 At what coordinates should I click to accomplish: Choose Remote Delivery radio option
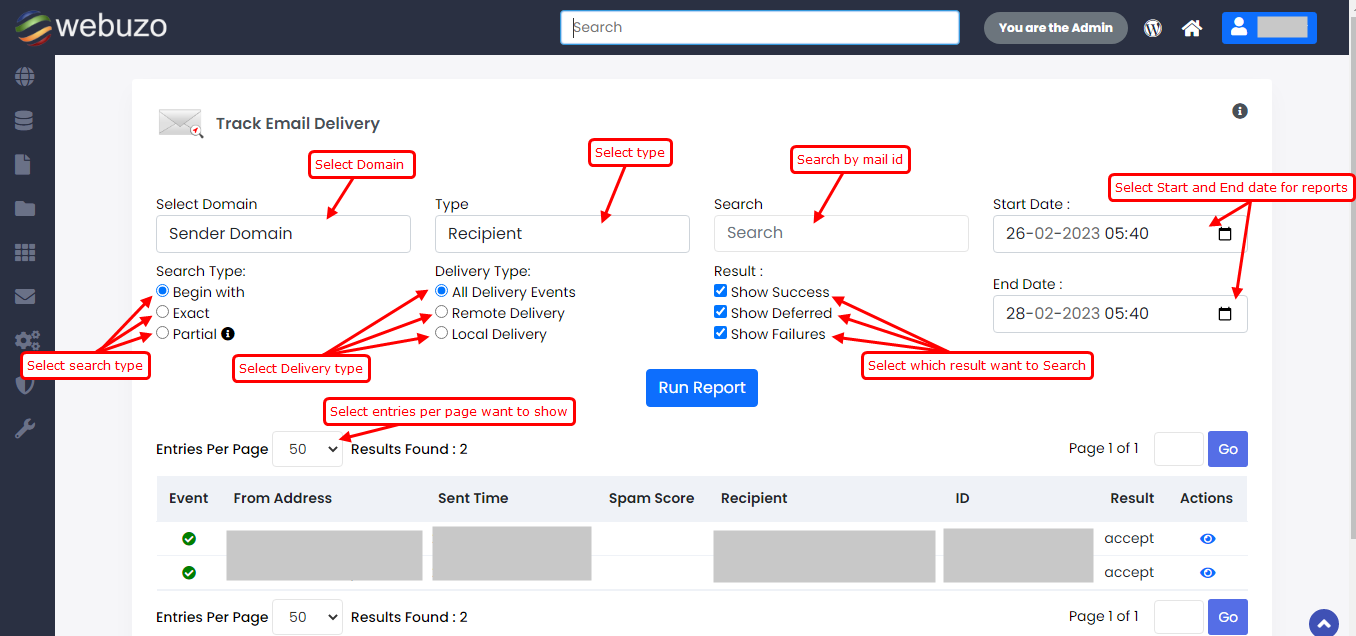pos(442,313)
